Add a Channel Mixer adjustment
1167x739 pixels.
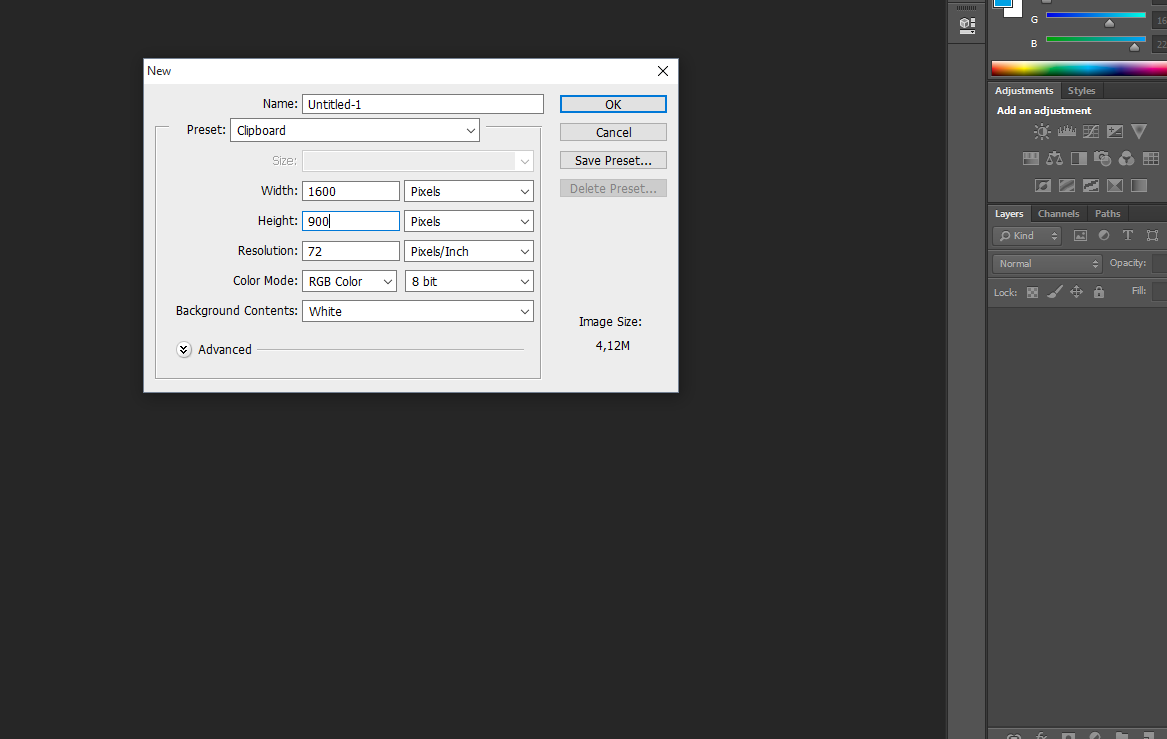(x=1126, y=159)
